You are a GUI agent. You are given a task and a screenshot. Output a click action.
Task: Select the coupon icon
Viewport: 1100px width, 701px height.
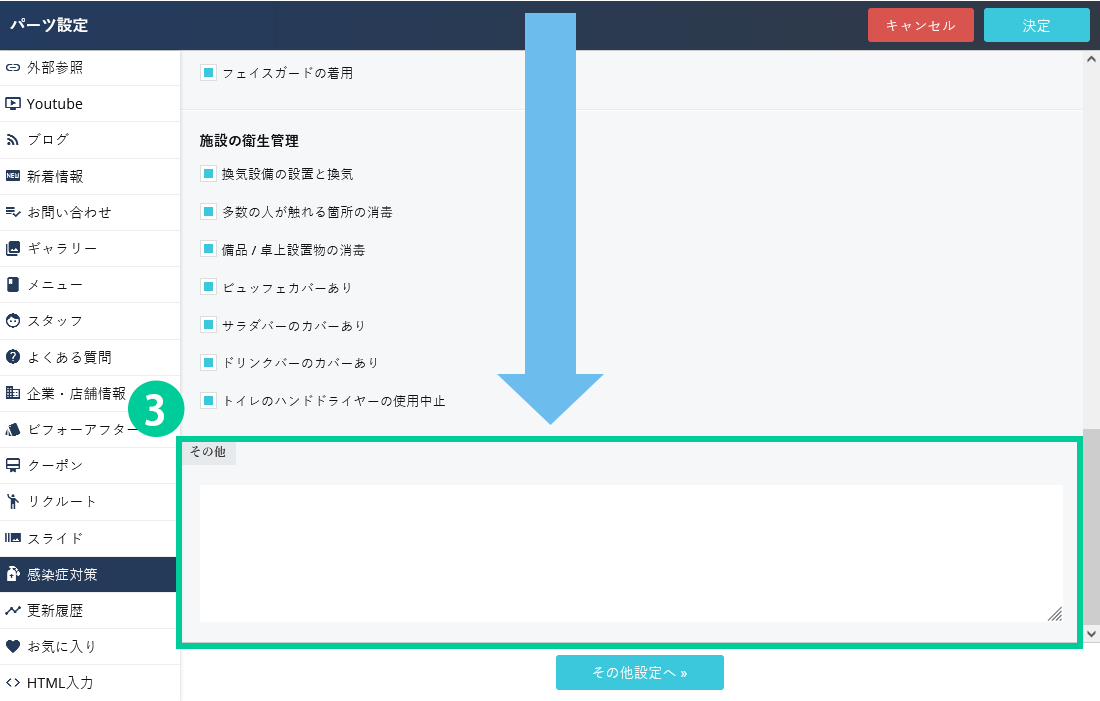pyautogui.click(x=13, y=465)
